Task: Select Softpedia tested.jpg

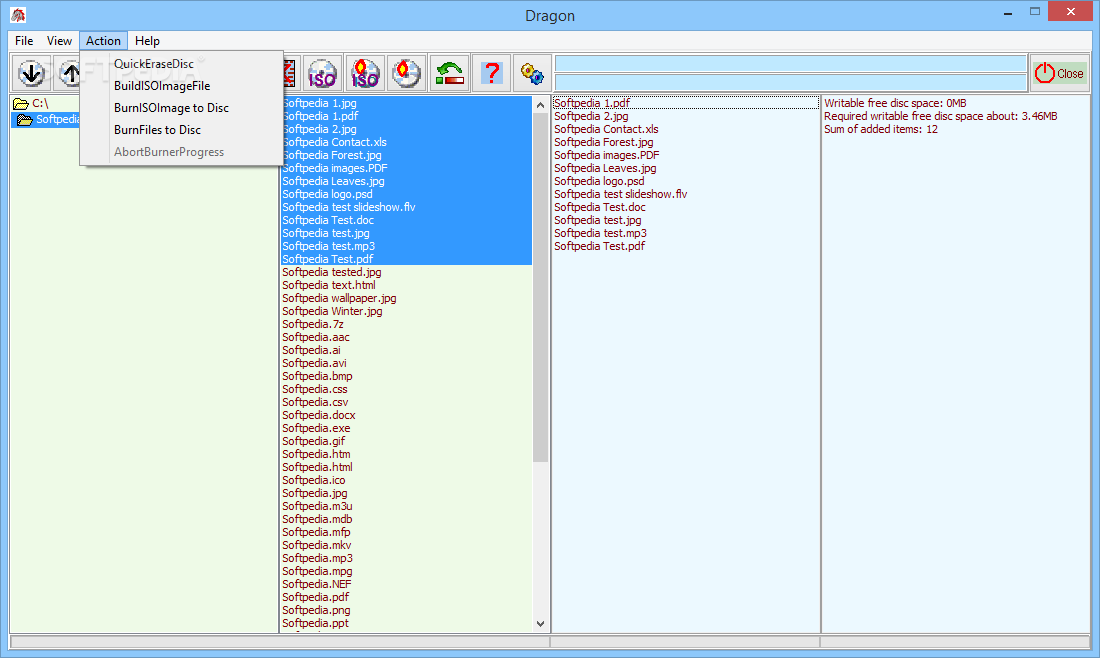Action: click(332, 272)
